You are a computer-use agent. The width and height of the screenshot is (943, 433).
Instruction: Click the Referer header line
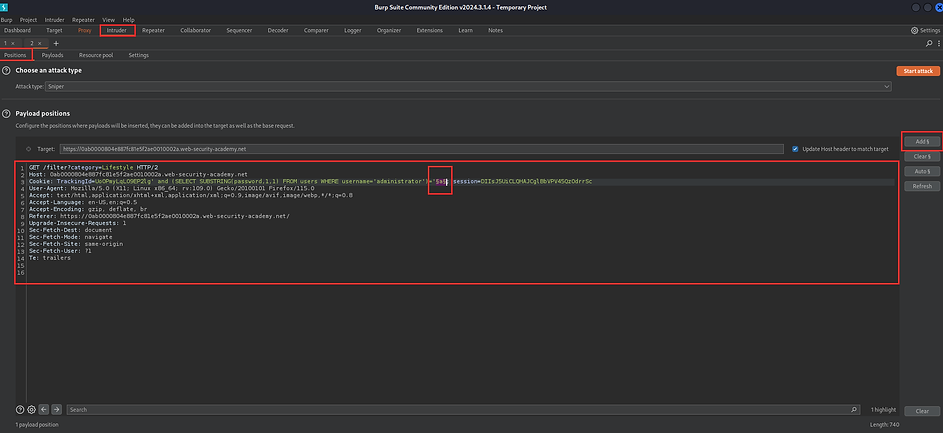point(159,216)
